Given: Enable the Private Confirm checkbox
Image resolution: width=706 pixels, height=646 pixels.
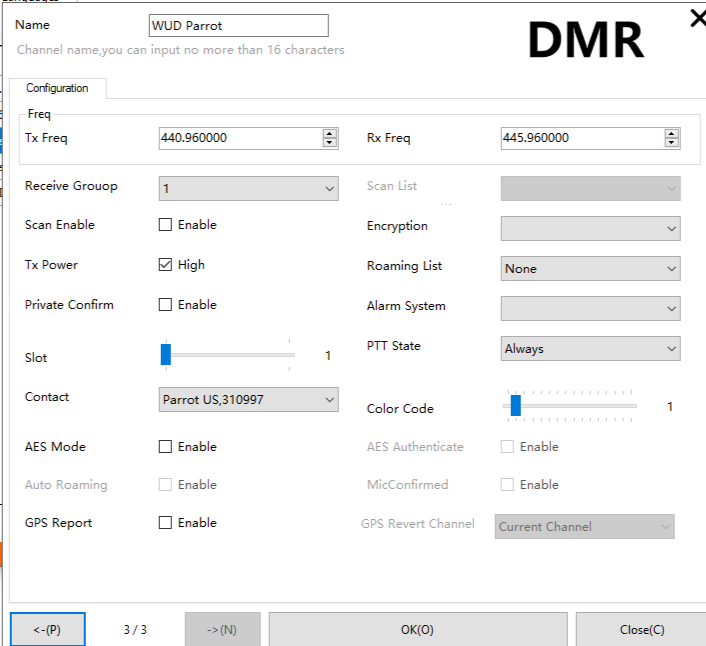Looking at the screenshot, I should 166,305.
